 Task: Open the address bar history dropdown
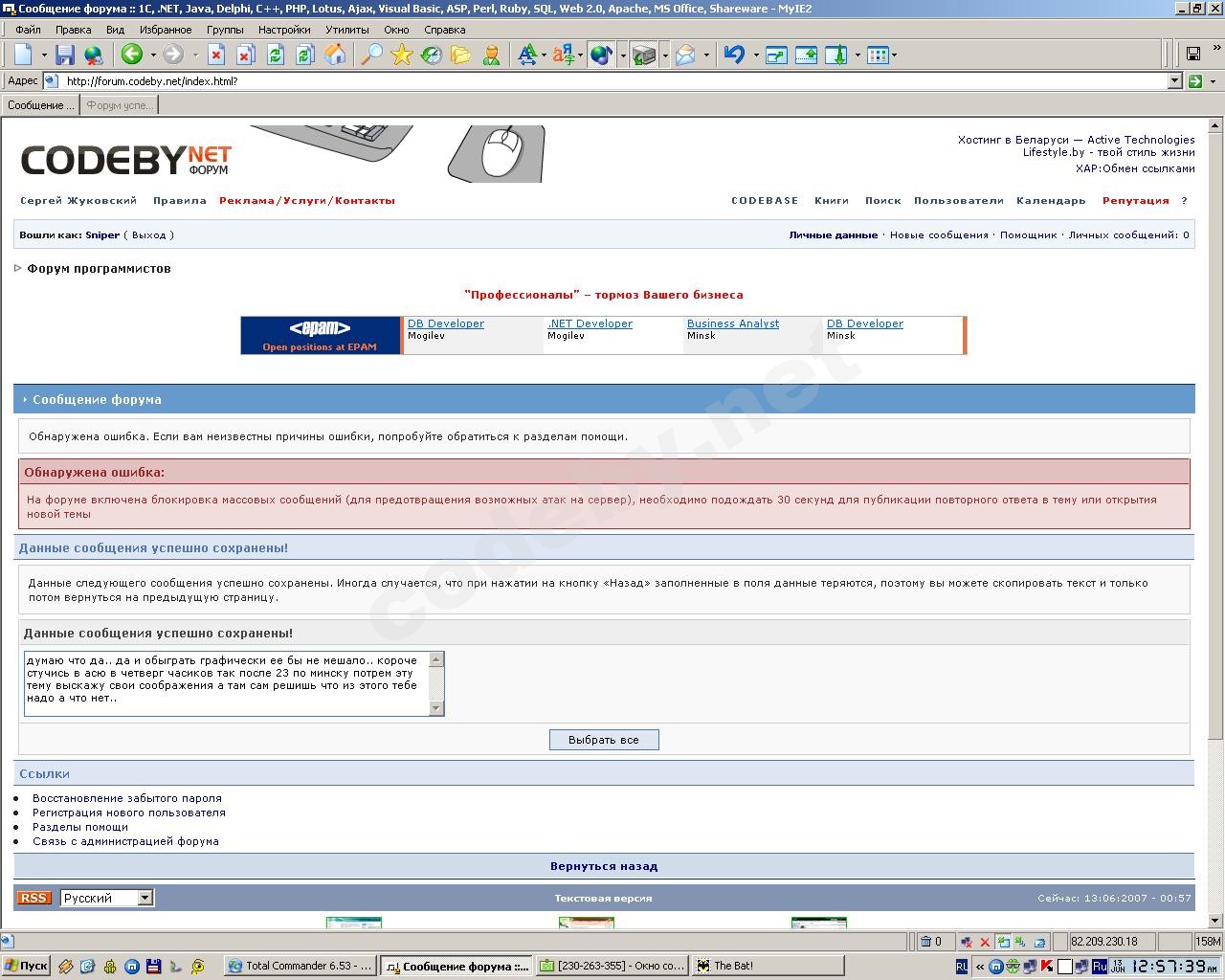(1175, 81)
